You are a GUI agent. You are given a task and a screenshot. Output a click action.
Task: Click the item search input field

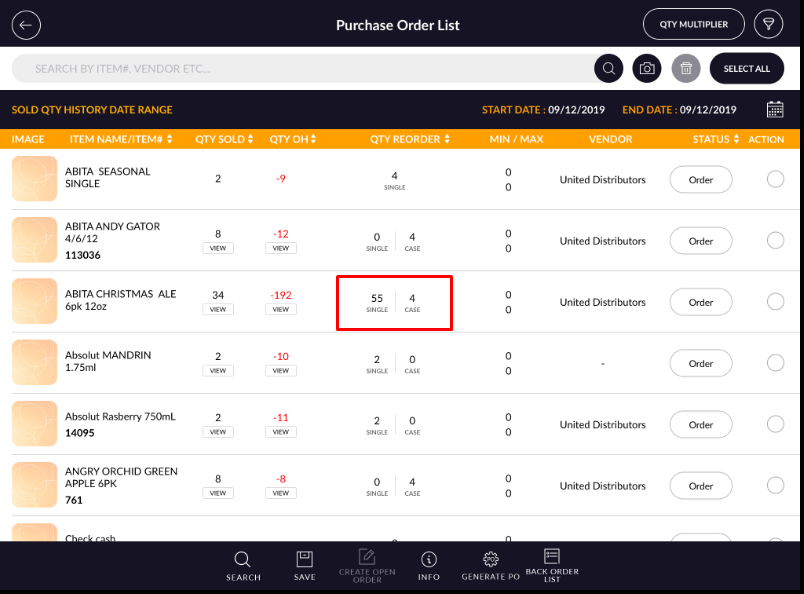pos(300,69)
